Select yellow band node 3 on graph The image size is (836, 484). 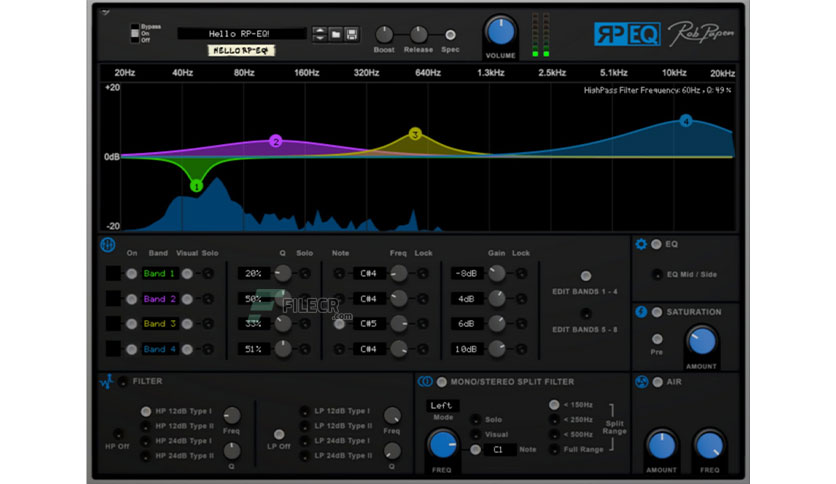coord(415,134)
